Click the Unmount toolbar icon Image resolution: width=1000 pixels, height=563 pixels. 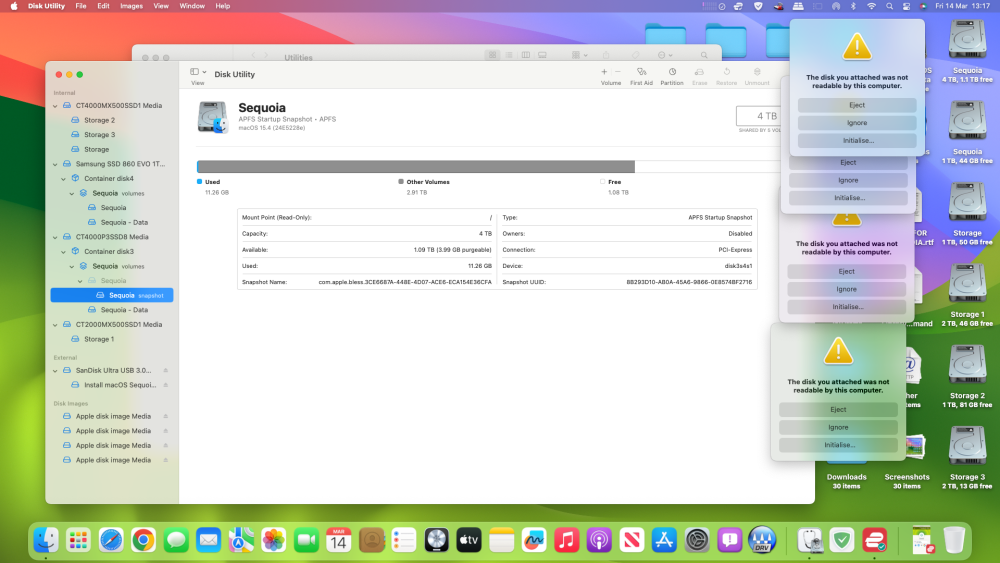757,72
